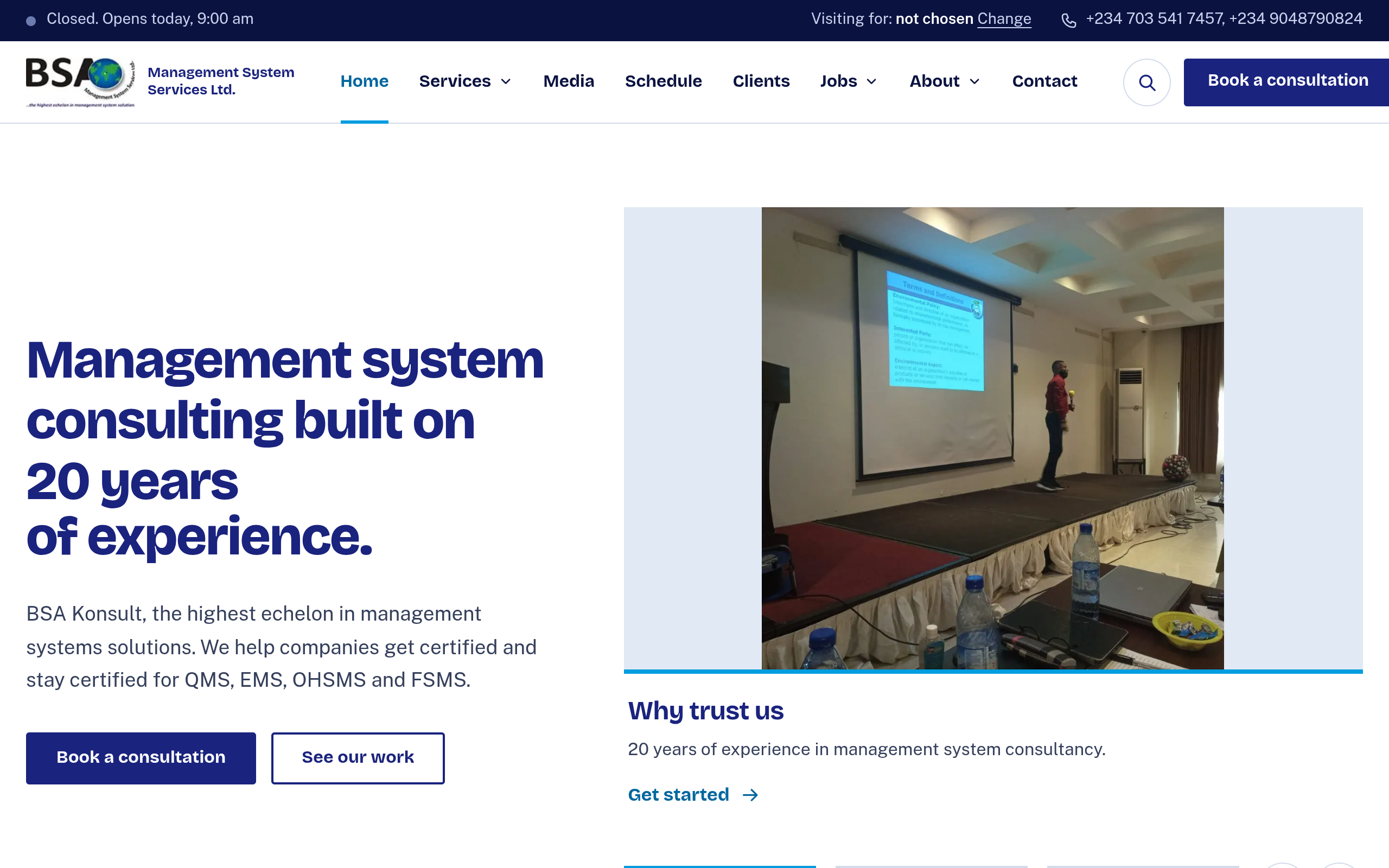Viewport: 1389px width, 868px height.
Task: Click Closed. Opens today, 9:00 am text
Action: click(x=150, y=19)
